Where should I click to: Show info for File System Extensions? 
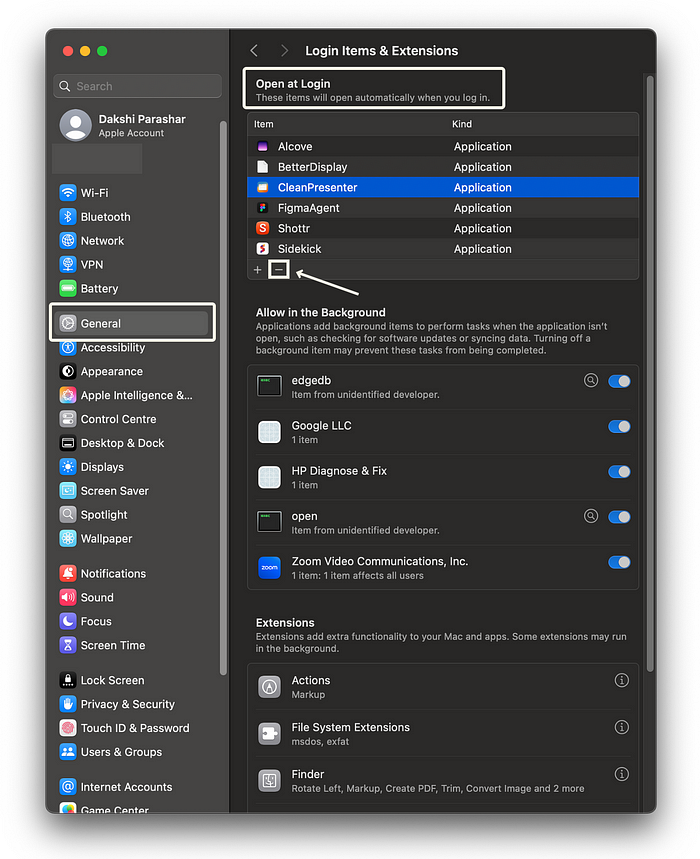pyautogui.click(x=622, y=727)
